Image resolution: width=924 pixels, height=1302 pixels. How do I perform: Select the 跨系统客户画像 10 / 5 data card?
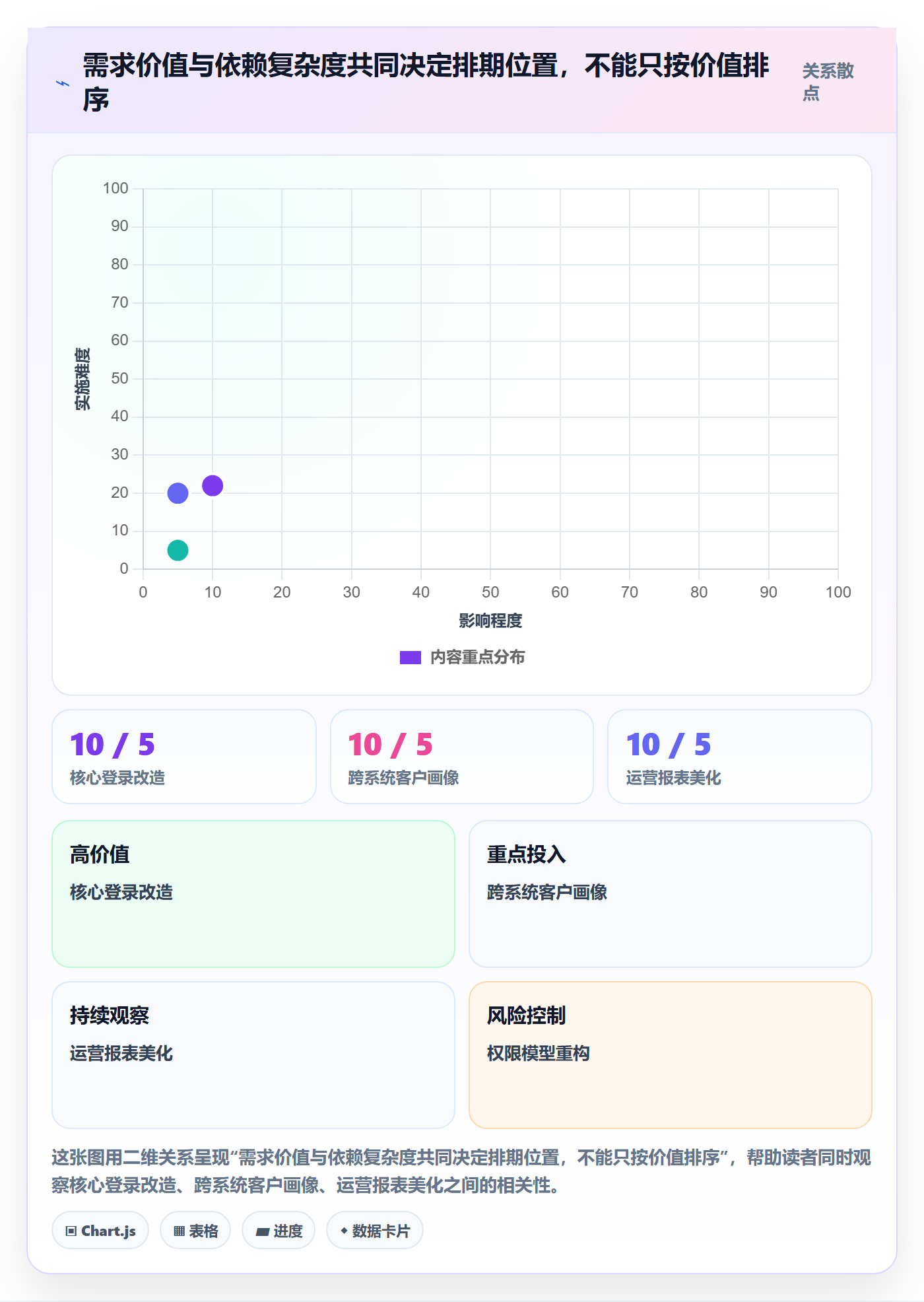[x=462, y=757]
